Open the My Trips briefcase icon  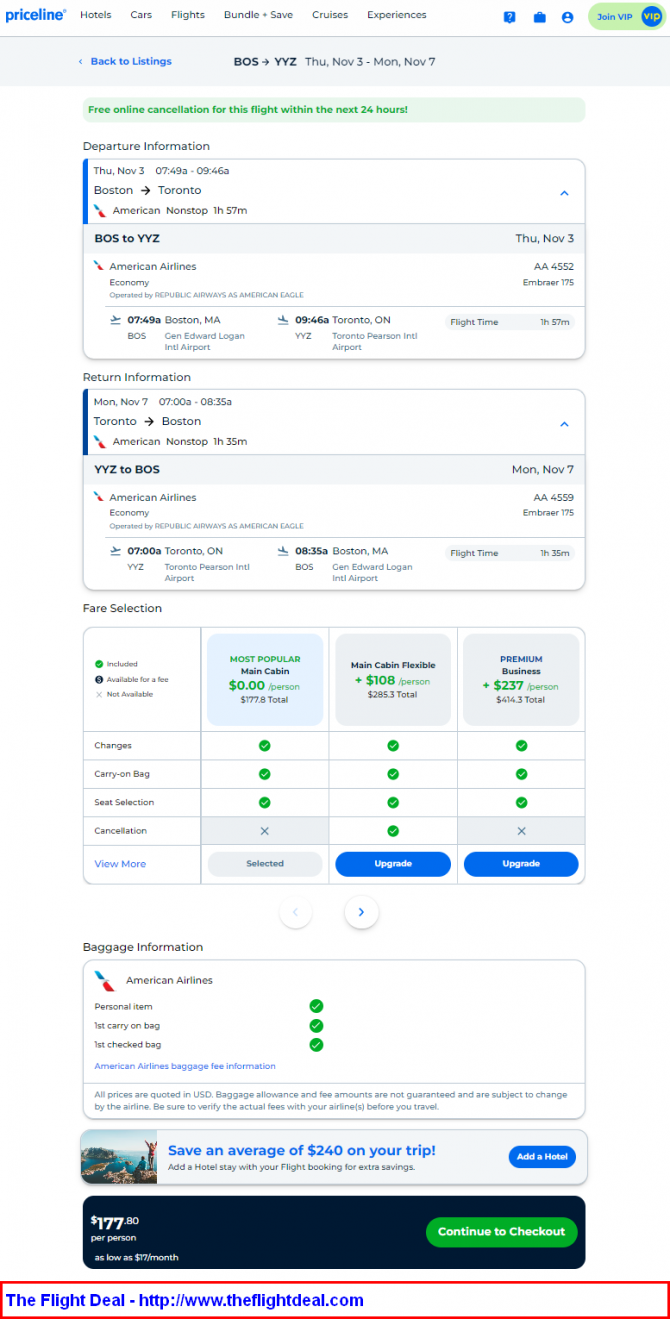point(539,17)
